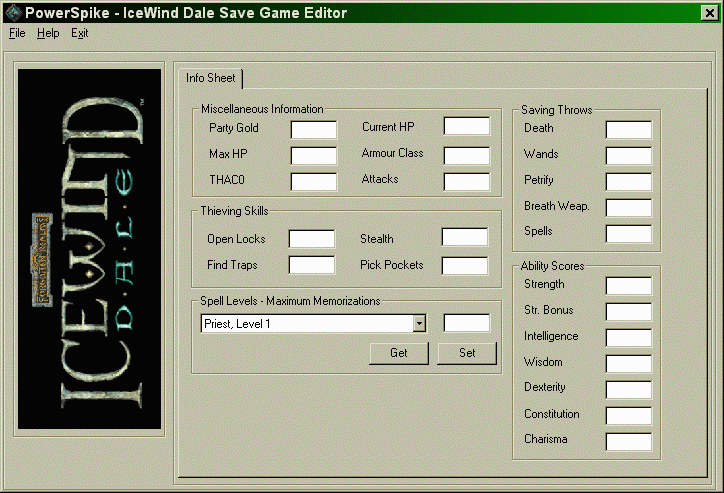Click the Party Gold input field

tap(314, 130)
